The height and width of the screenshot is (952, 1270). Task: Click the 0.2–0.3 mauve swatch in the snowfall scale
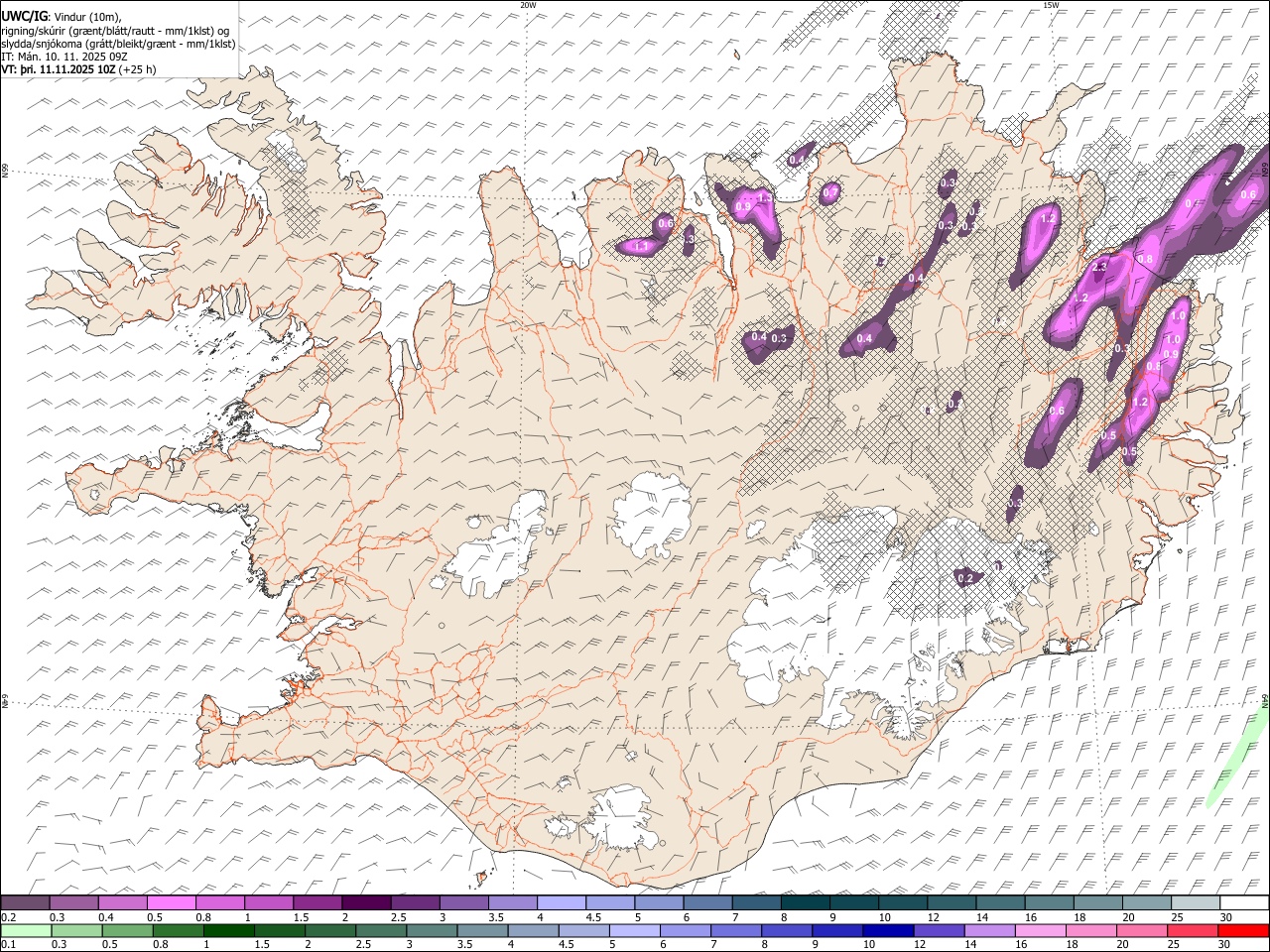tap(25, 902)
